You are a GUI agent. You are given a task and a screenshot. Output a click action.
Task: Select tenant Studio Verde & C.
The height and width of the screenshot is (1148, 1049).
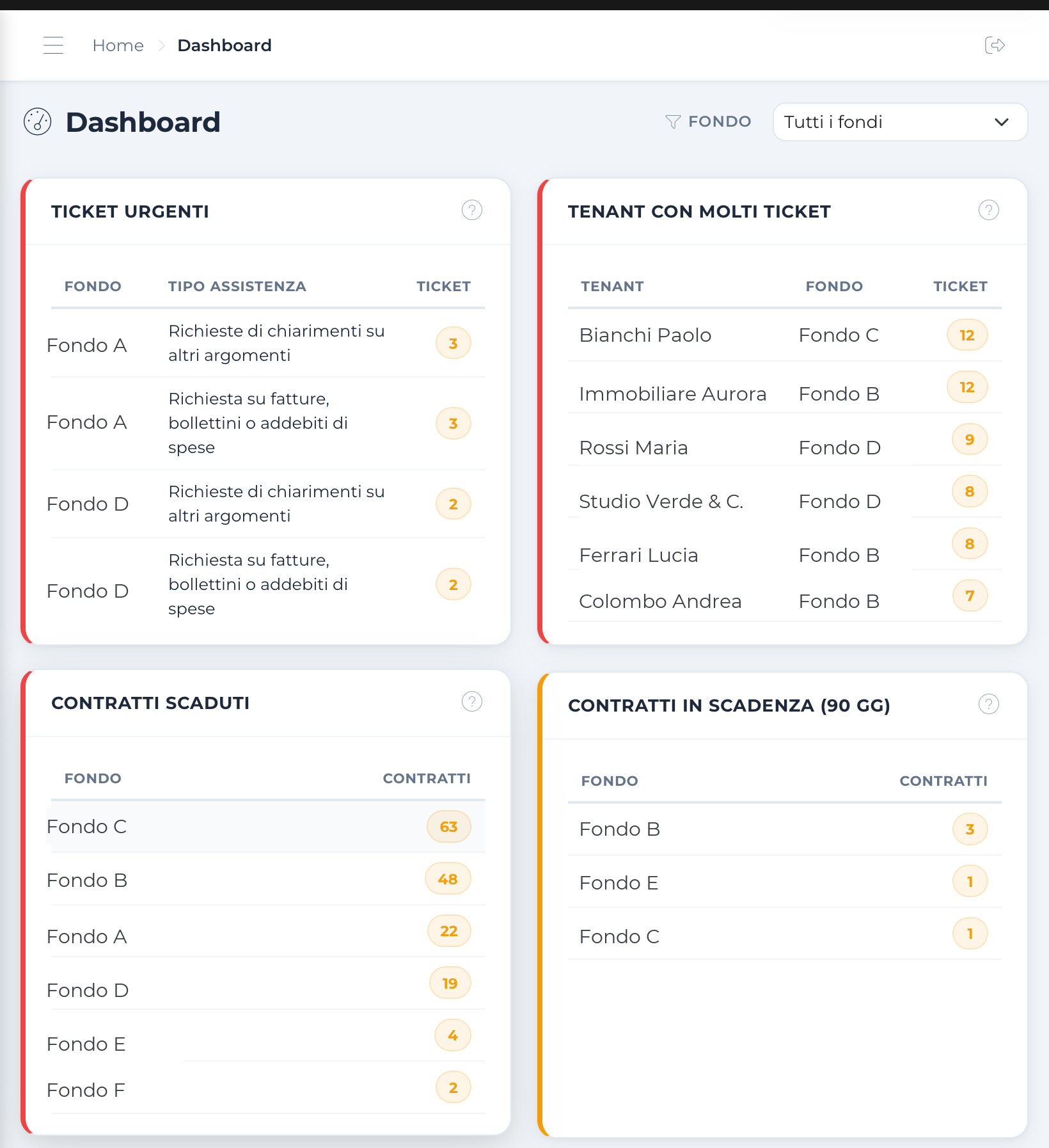pos(661,502)
